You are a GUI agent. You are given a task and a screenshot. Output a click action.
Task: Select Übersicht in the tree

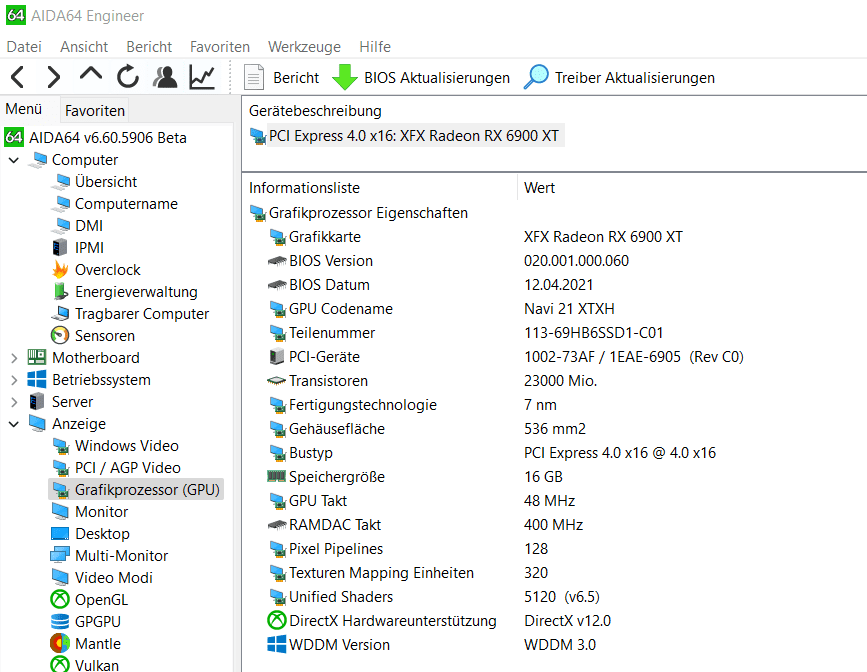coord(106,181)
